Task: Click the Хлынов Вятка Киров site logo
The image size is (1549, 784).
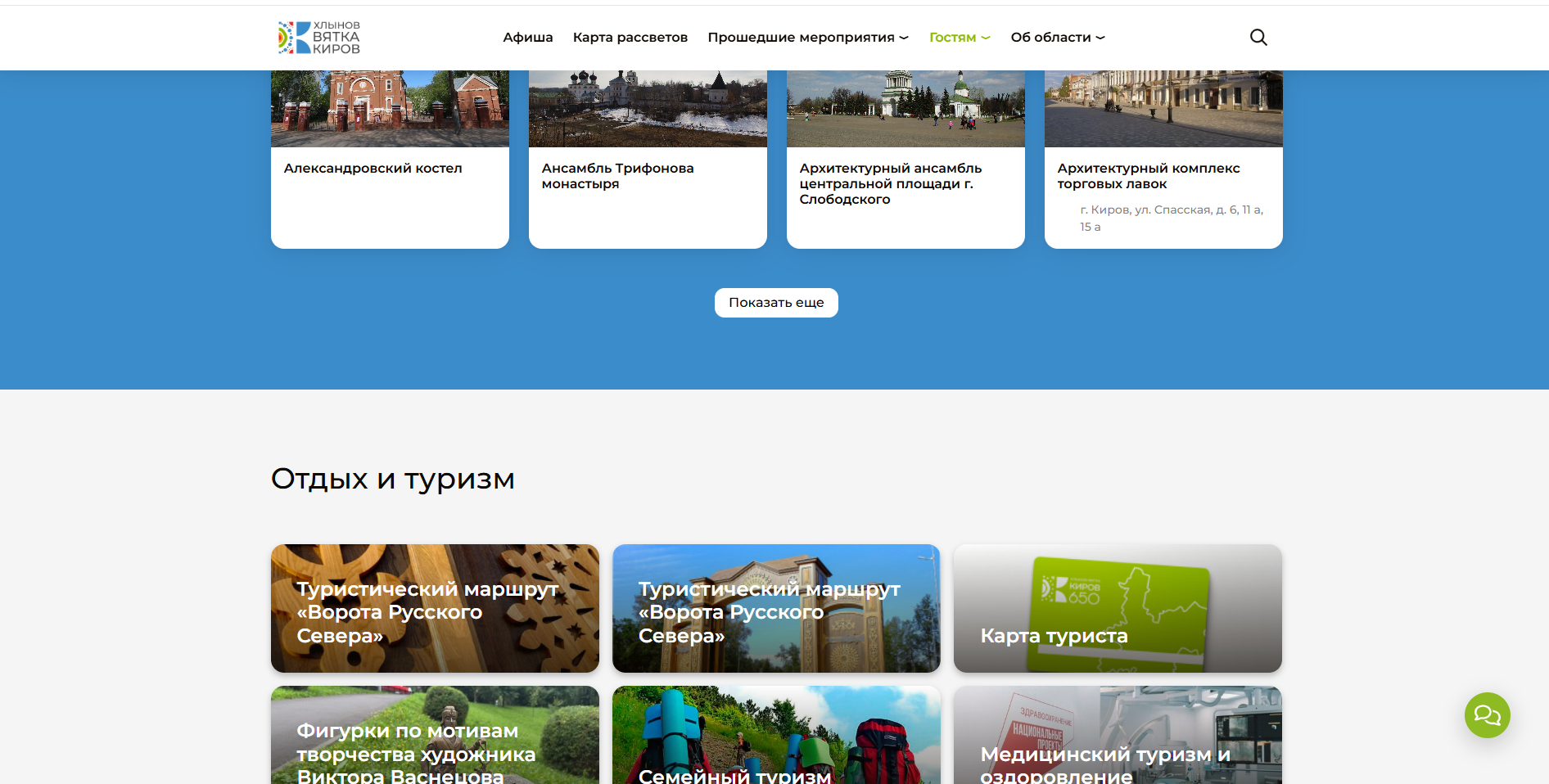Action: 319,38
